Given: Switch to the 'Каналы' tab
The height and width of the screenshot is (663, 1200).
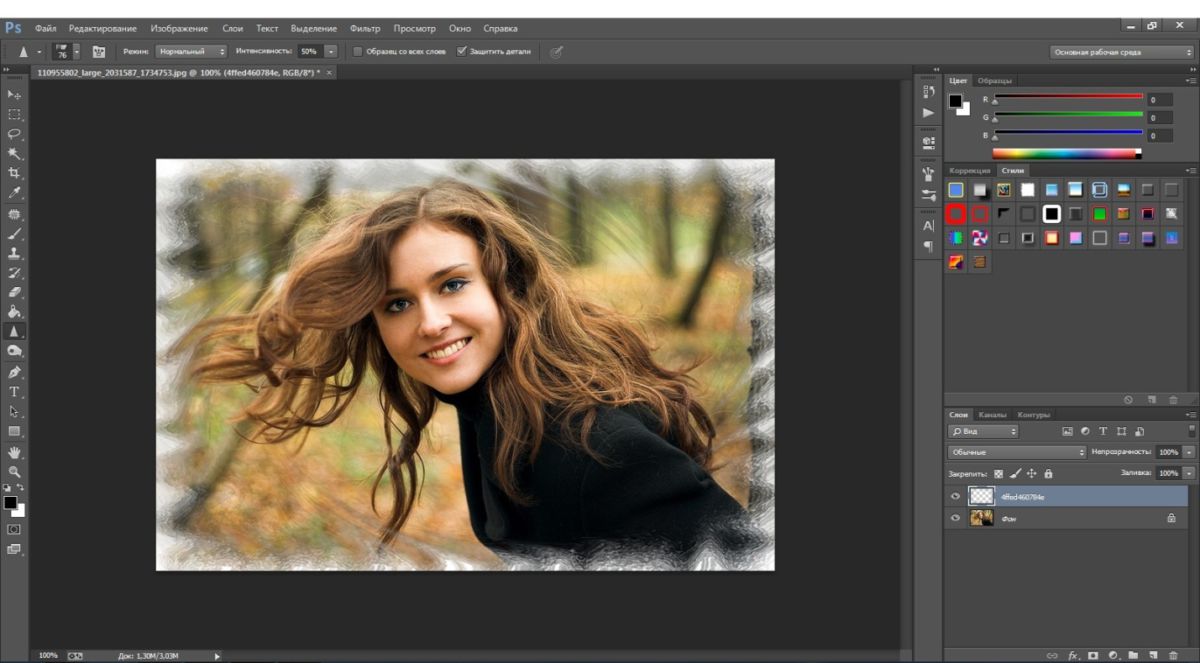Looking at the screenshot, I should pyautogui.click(x=992, y=415).
